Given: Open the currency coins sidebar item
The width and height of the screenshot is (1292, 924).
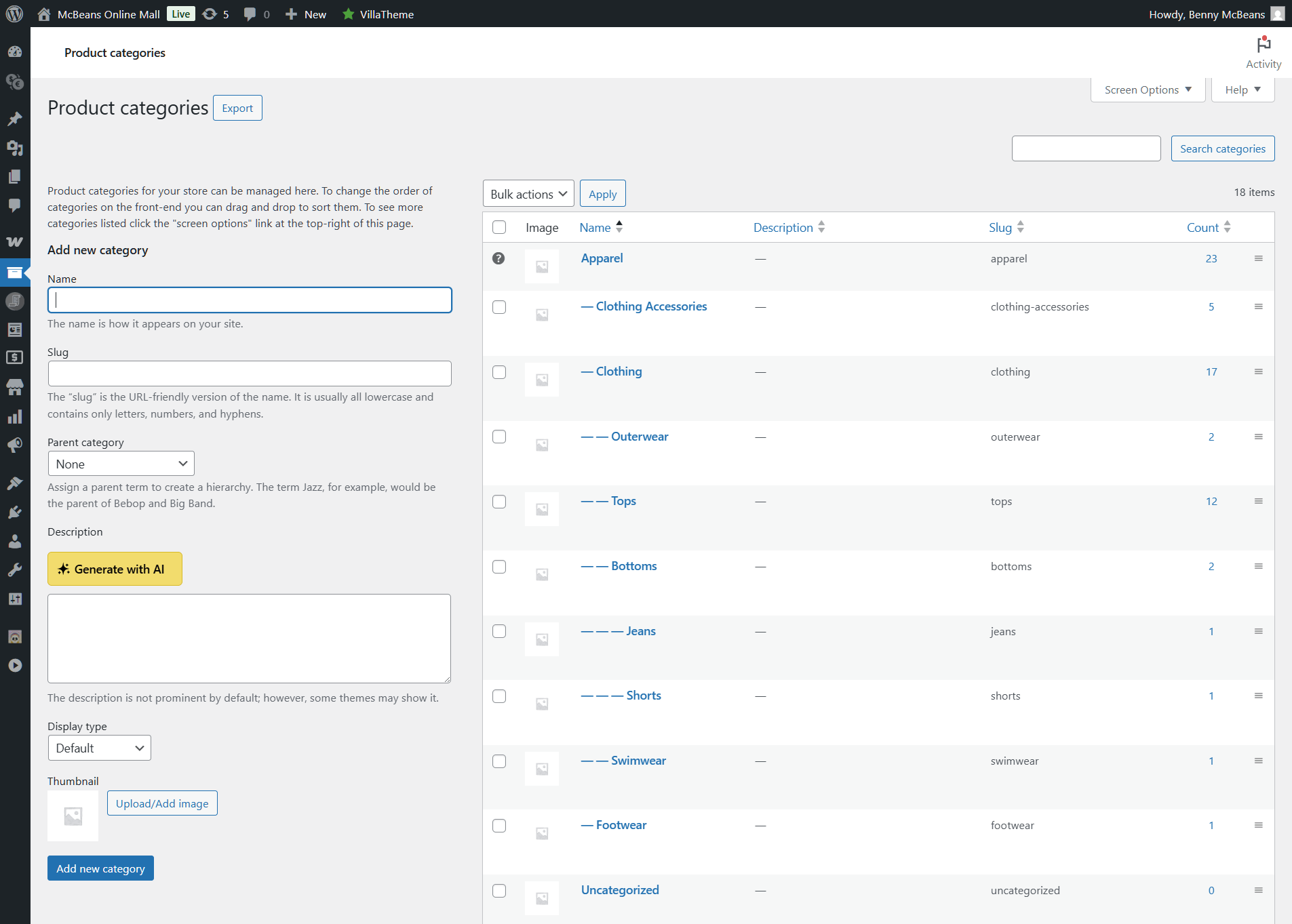Looking at the screenshot, I should pos(15,82).
